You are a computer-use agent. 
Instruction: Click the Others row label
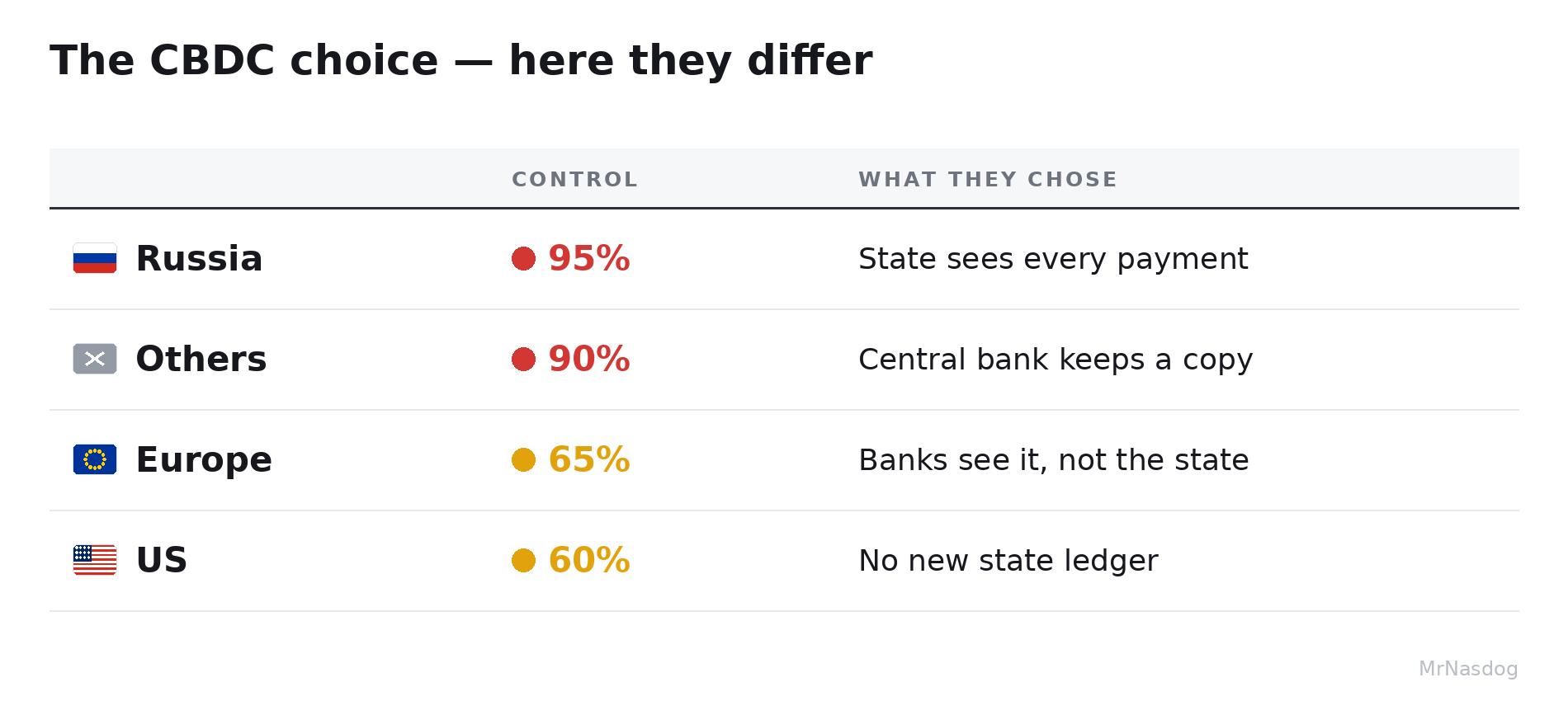point(201,359)
